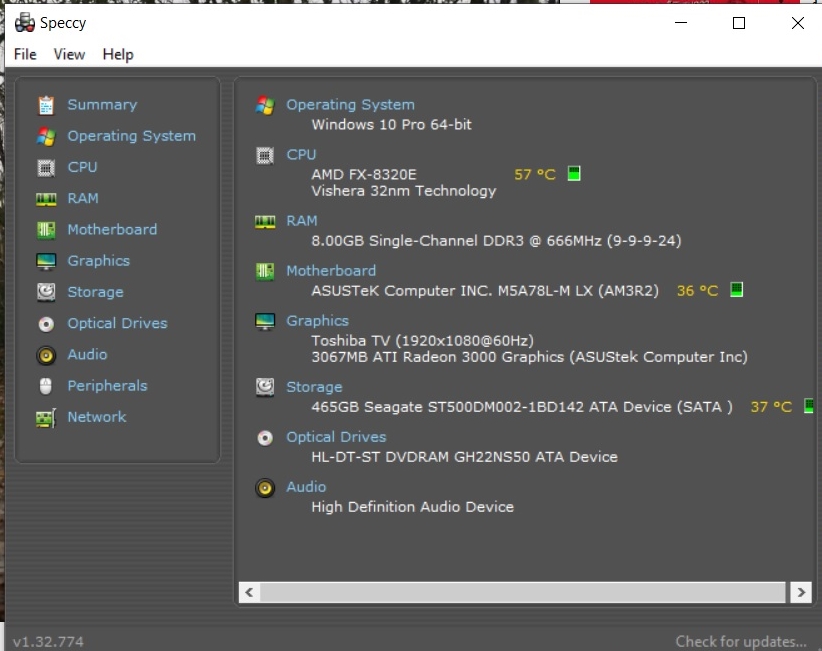Screen dimensions: 822x651
Task: Click the Motherboard icon in summary panel
Action: click(265, 272)
